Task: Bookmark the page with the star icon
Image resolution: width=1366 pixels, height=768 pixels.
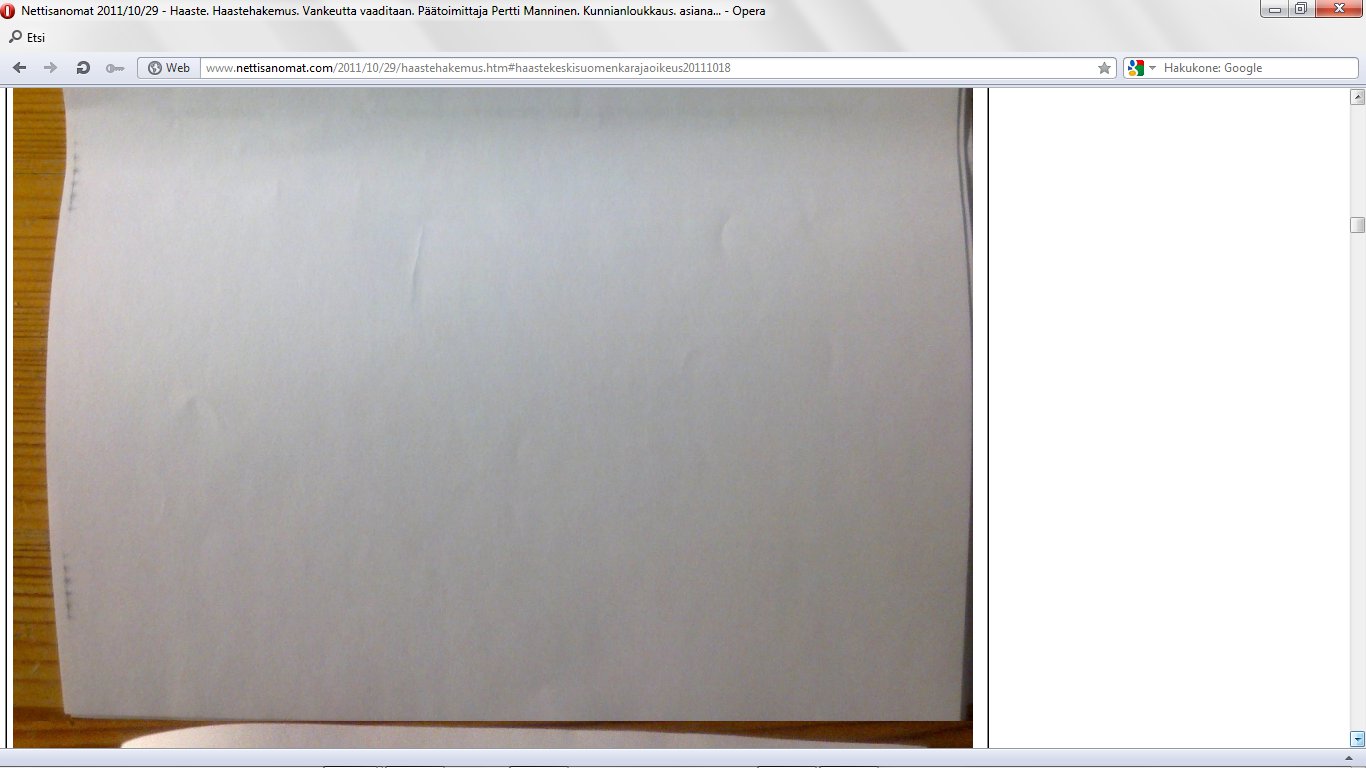Action: click(x=1104, y=68)
